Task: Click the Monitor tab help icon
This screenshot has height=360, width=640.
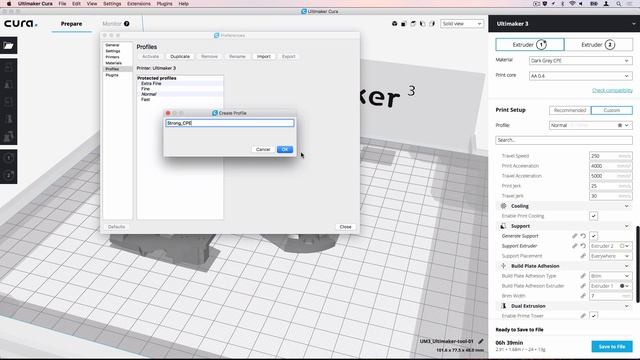Action: [127, 24]
